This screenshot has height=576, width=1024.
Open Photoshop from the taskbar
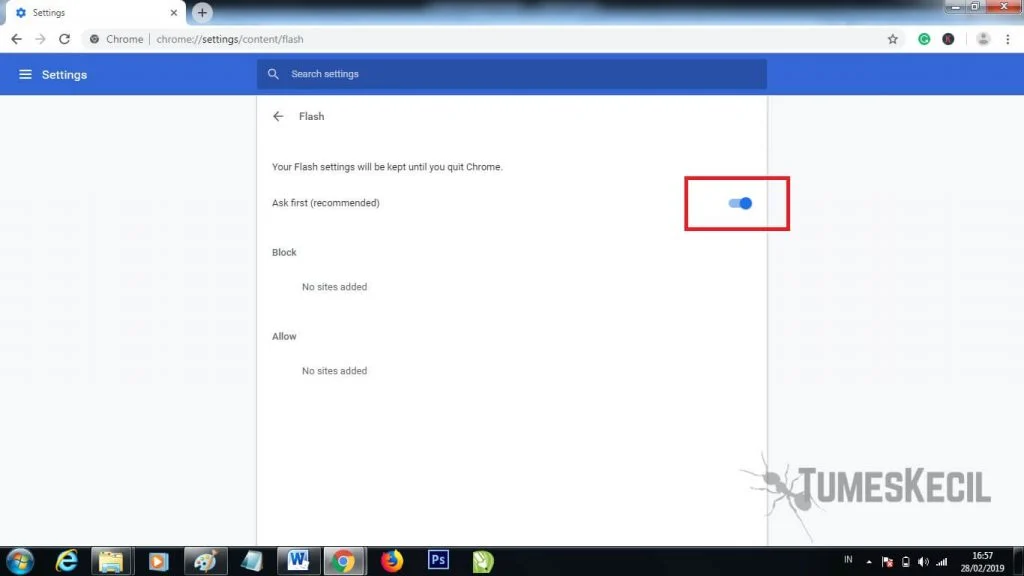point(438,560)
